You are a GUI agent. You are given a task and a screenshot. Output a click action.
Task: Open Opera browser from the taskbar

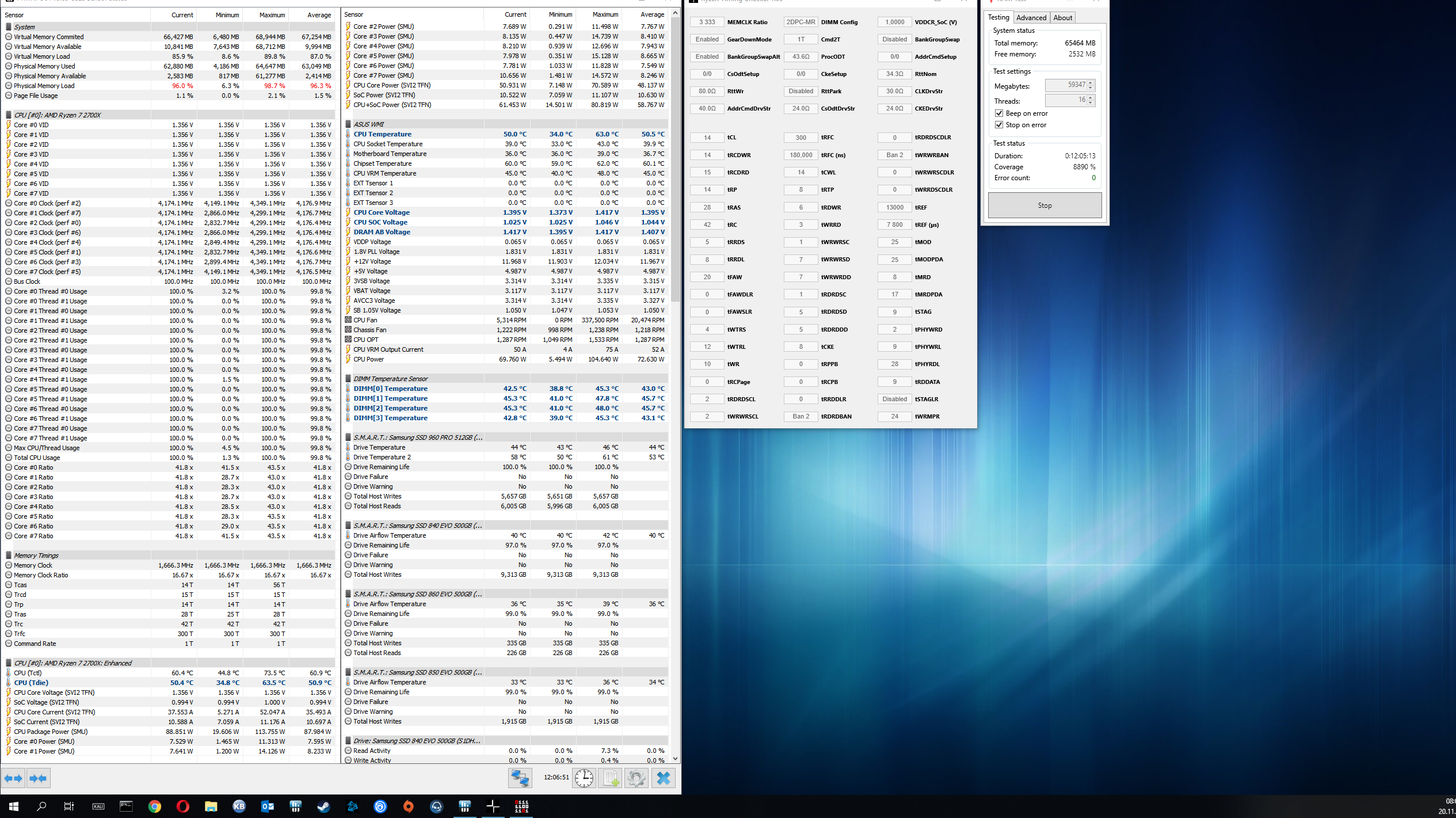(182, 806)
